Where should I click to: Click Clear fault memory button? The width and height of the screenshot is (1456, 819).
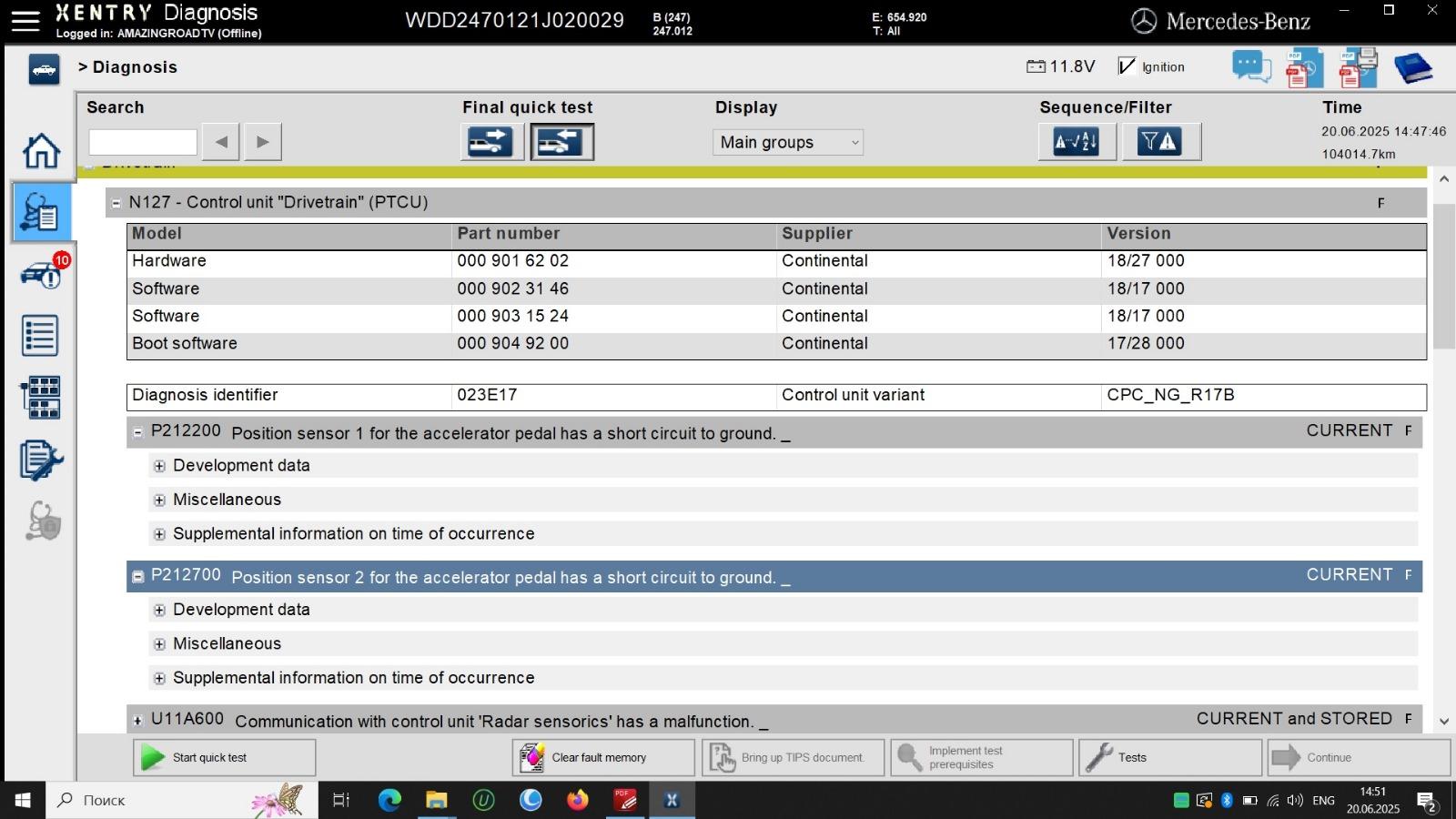coord(603,757)
